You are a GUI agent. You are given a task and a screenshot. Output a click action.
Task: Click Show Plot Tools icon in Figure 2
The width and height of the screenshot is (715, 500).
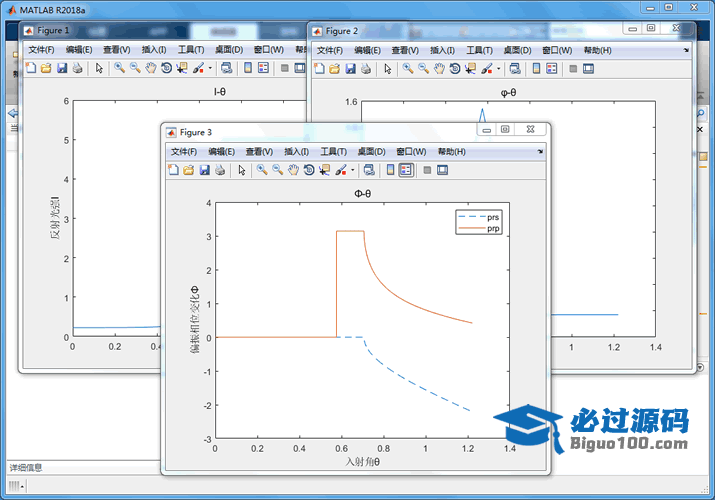[x=588, y=69]
